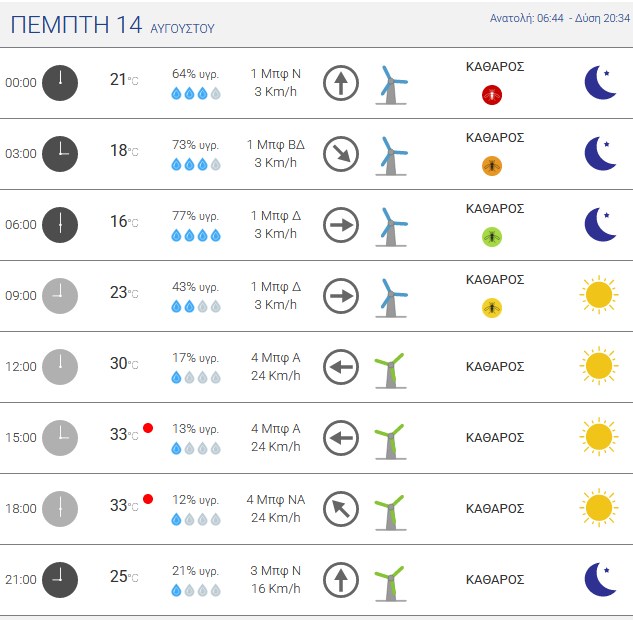The height and width of the screenshot is (620, 633).
Task: Click the sun icon at 15:00
Action: [599, 437]
